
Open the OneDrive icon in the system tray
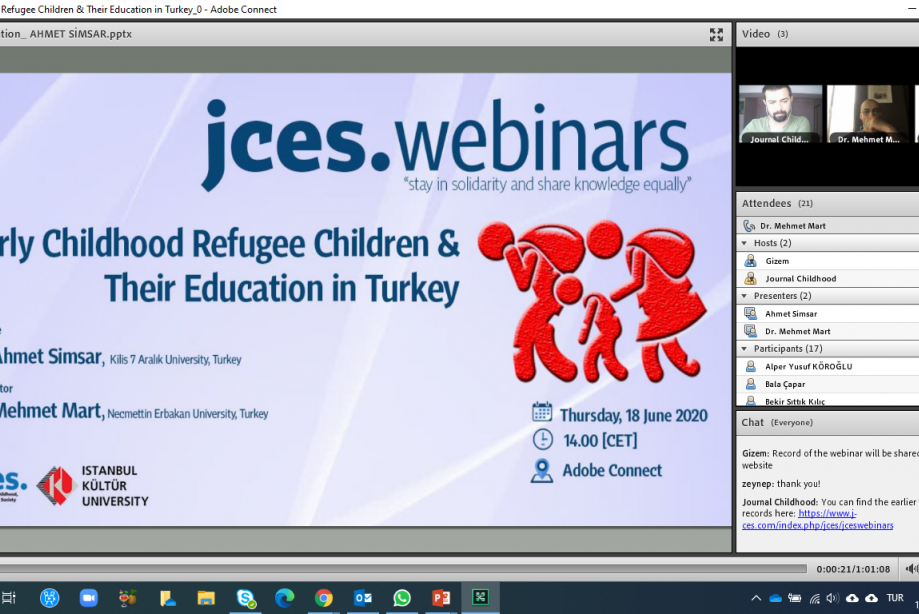[778, 597]
